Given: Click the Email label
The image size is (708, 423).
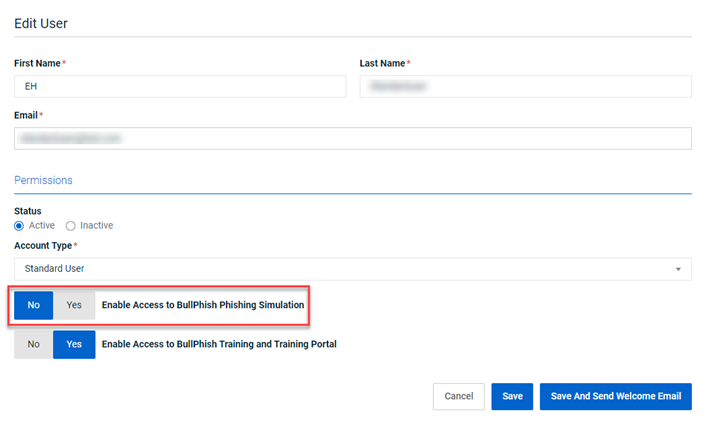Looking at the screenshot, I should pyautogui.click(x=26, y=115).
